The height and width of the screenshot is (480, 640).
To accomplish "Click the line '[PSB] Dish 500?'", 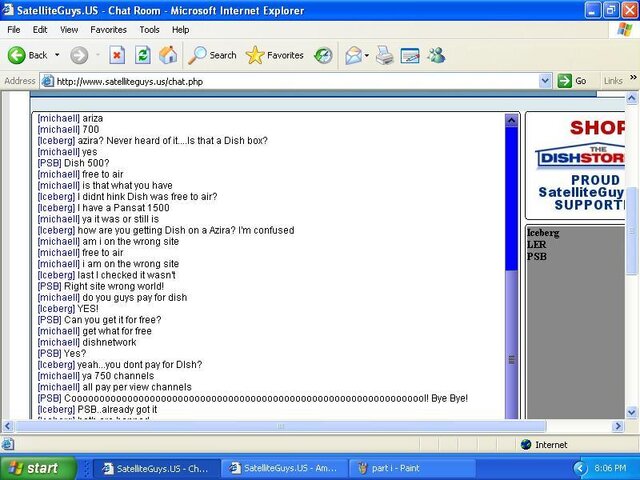I will click(x=73, y=163).
